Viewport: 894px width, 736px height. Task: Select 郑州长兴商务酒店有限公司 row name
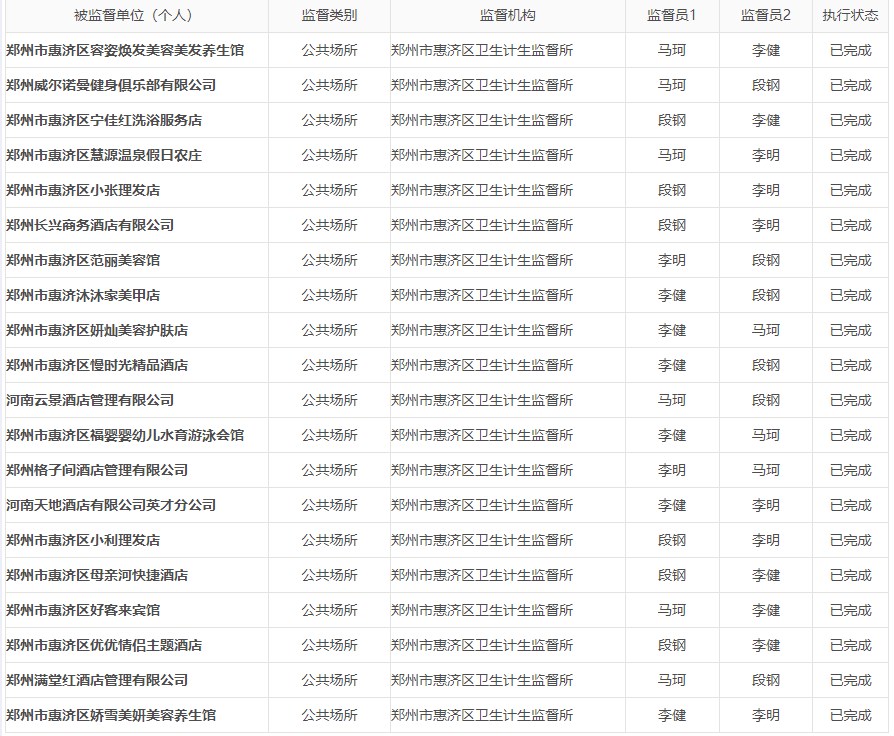click(90, 225)
